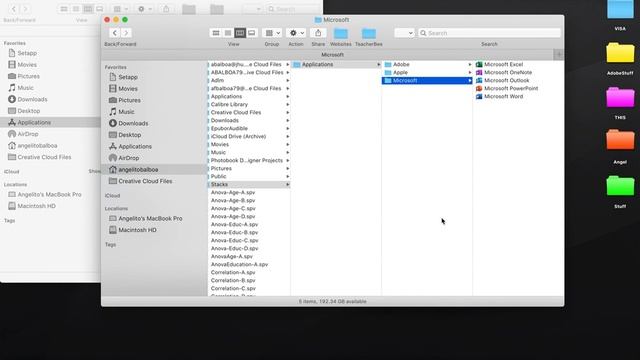This screenshot has width=640, height=360.
Task: Open the TeacherBee toolbar folder
Action: (369, 33)
